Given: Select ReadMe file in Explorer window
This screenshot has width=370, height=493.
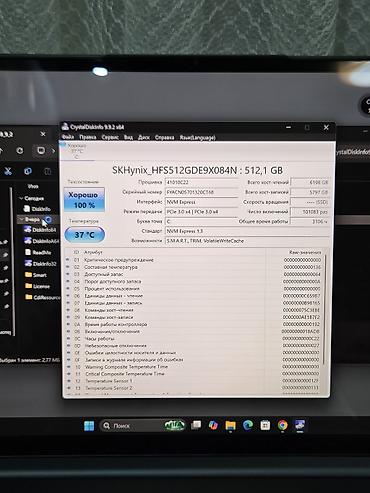Looking at the screenshot, I should 38,252.
